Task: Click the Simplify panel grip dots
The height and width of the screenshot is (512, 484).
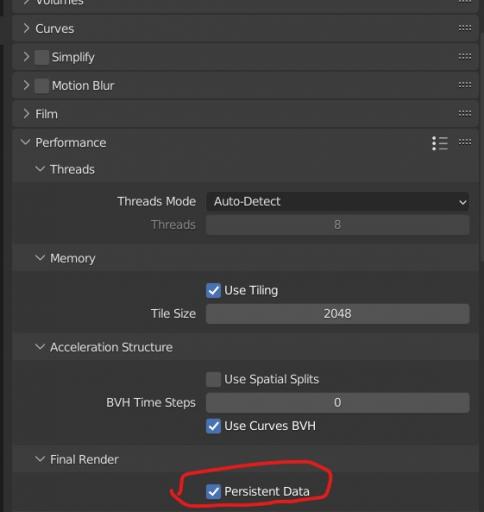Action: tap(465, 57)
